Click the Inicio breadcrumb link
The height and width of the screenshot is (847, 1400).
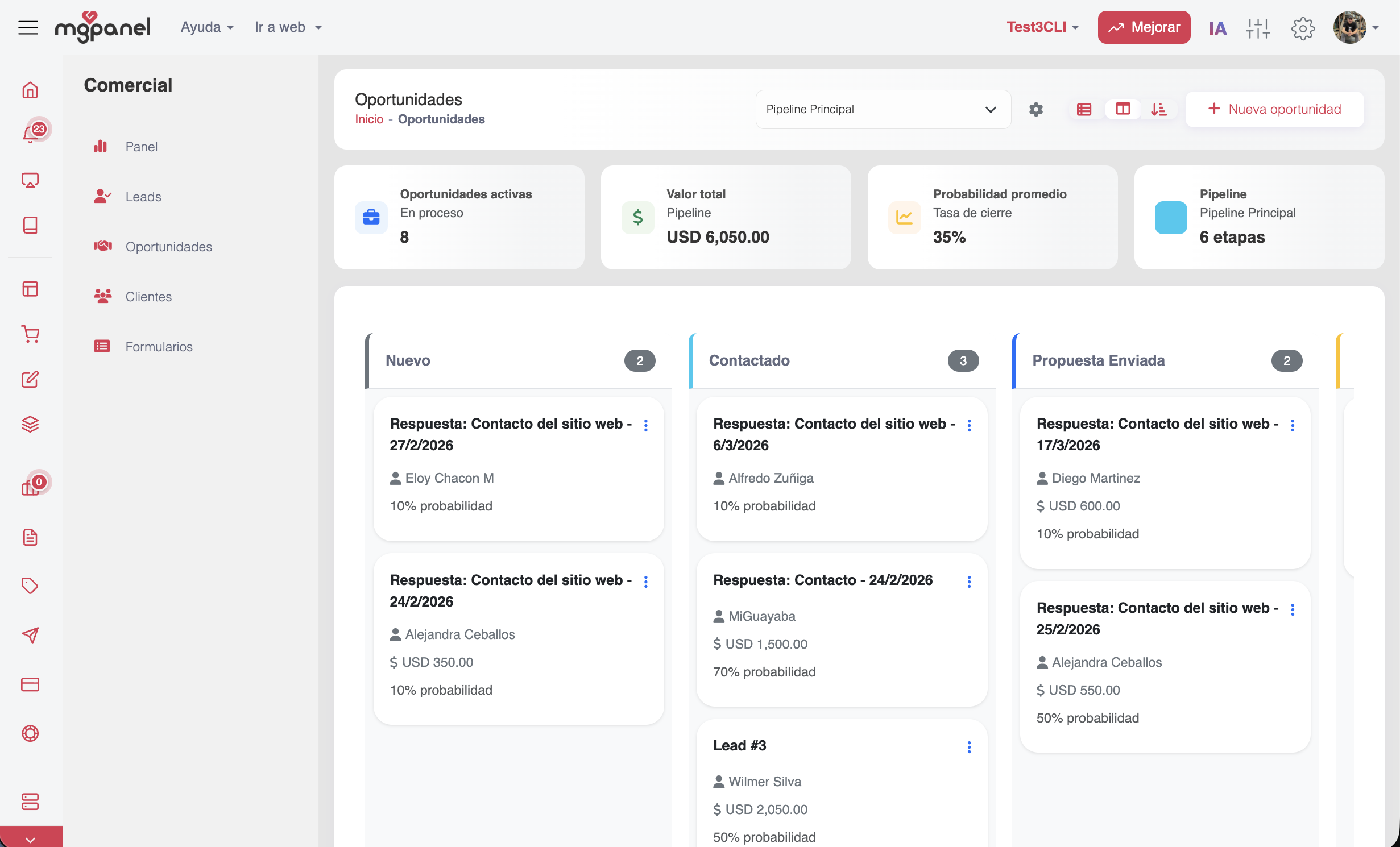coord(368,119)
